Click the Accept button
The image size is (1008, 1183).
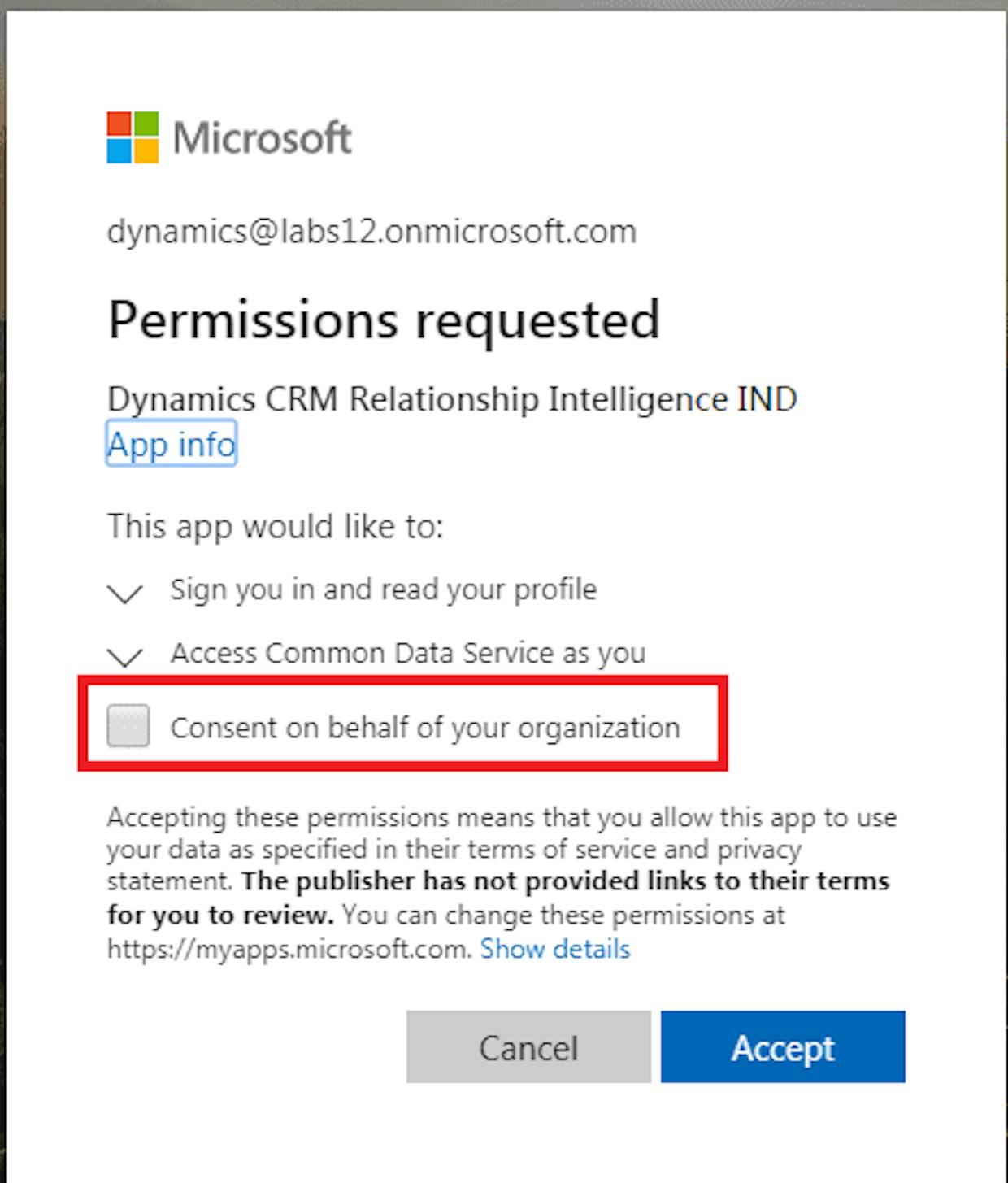pyautogui.click(x=783, y=1046)
